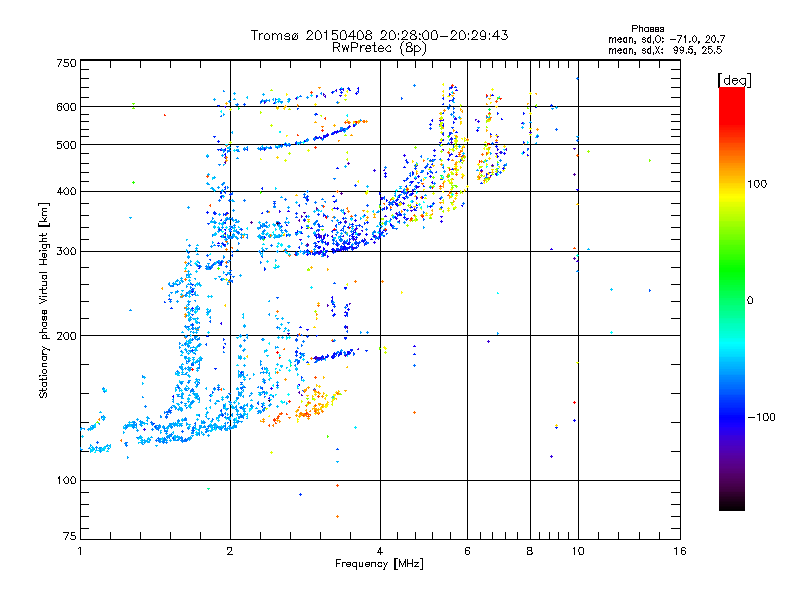Image resolution: width=800 pixels, height=600 pixels.
Task: Click the '100' colorbar tick label
Action: point(757,184)
